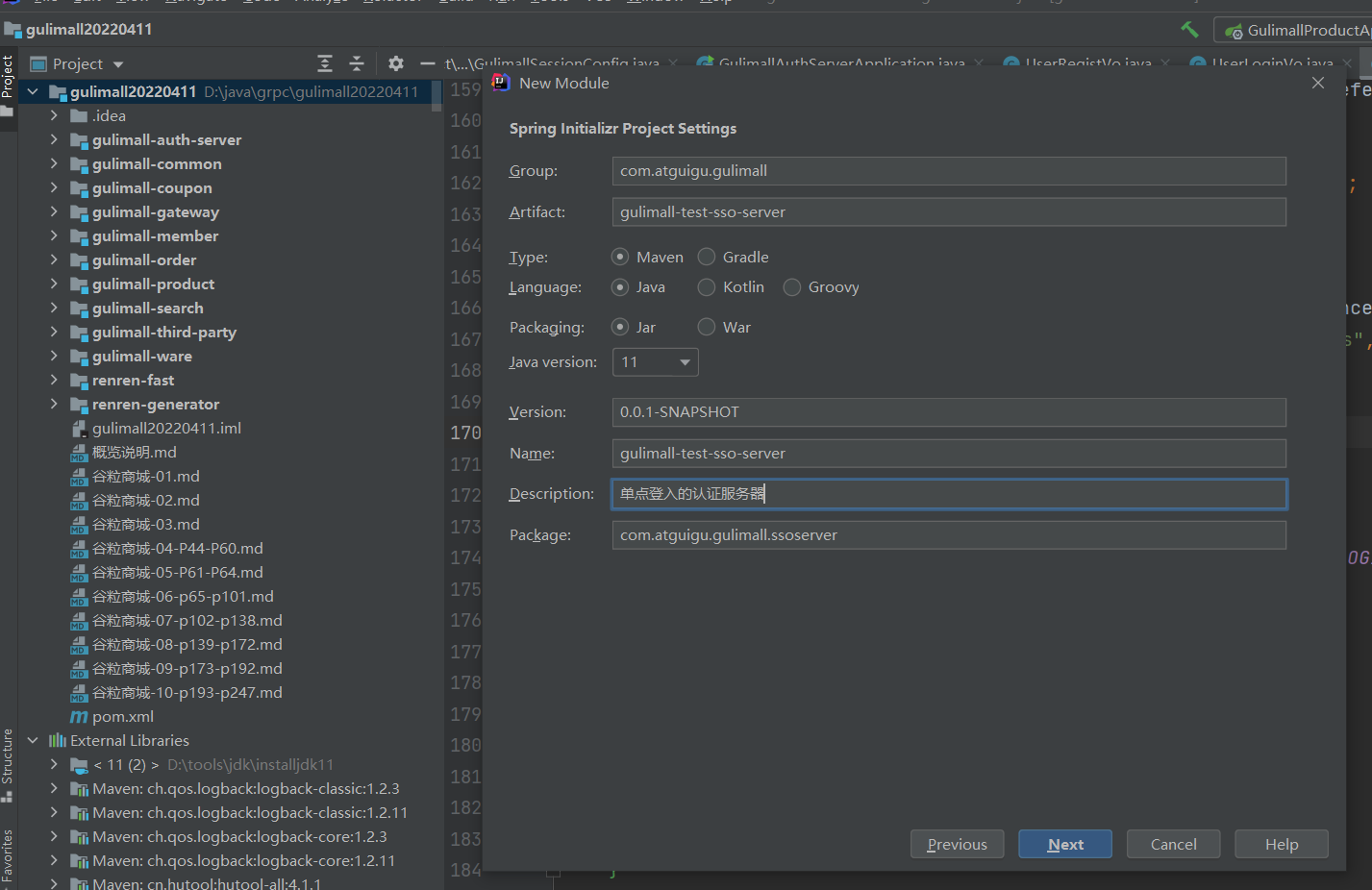Image resolution: width=1372 pixels, height=890 pixels.
Task: Click line number 170 in editor gutter
Action: [465, 433]
